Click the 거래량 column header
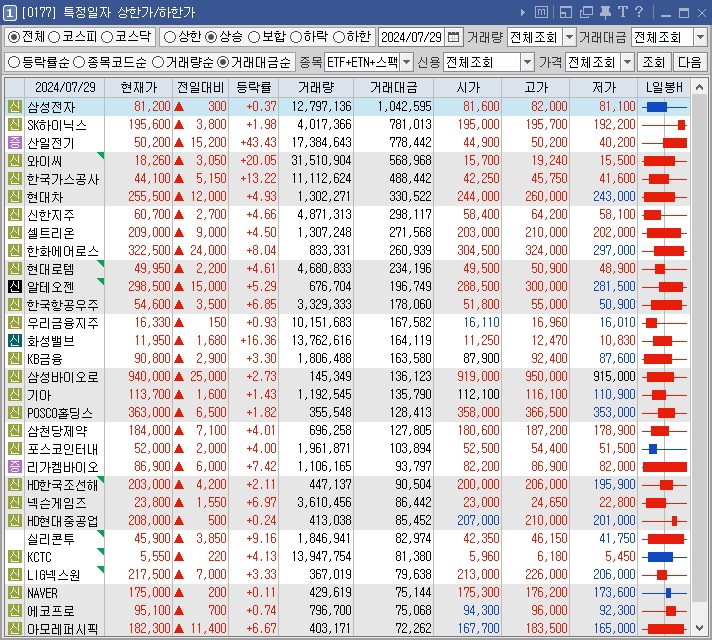The height and width of the screenshot is (640, 712). (x=316, y=87)
